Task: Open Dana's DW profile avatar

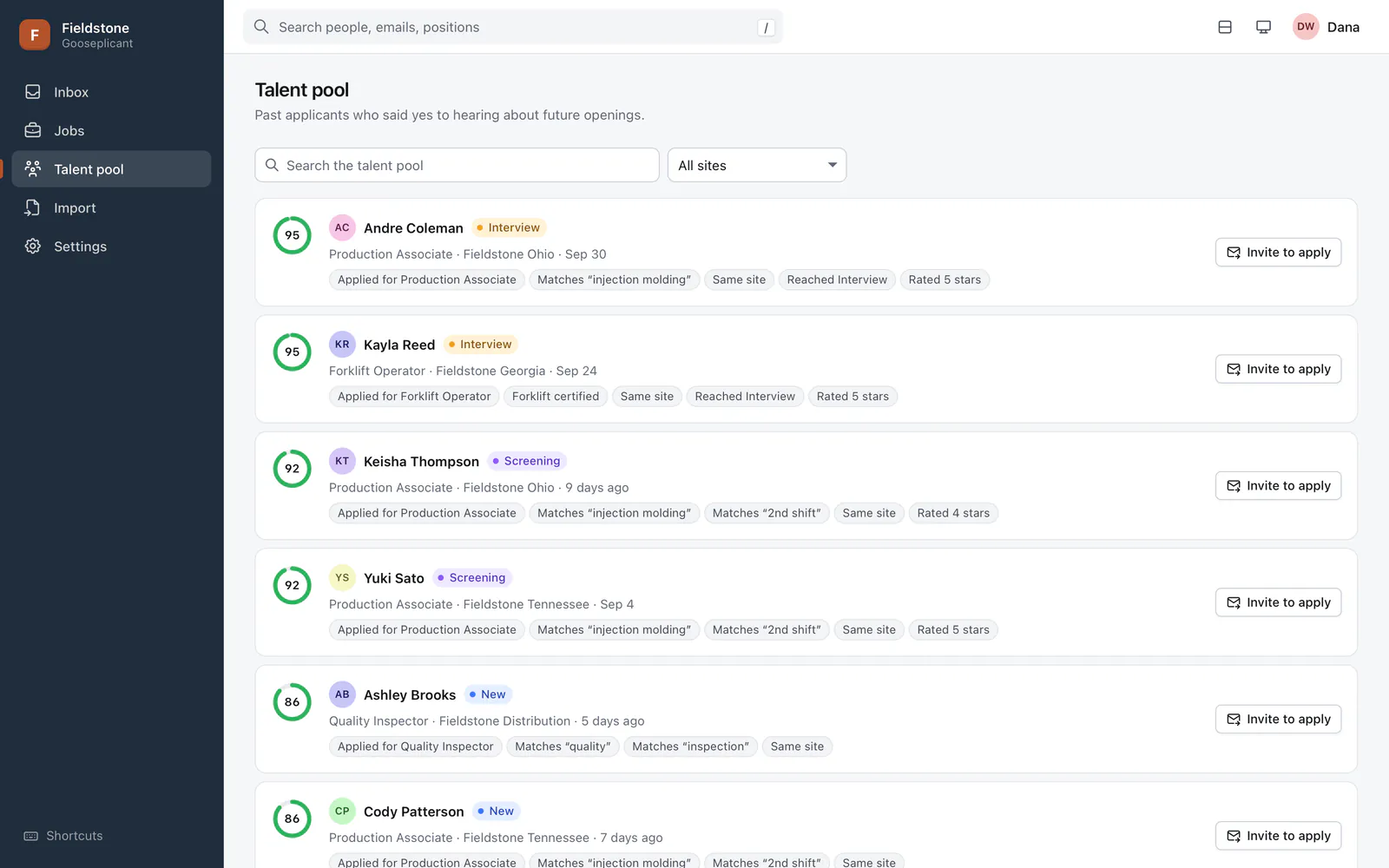Action: 1306,27
